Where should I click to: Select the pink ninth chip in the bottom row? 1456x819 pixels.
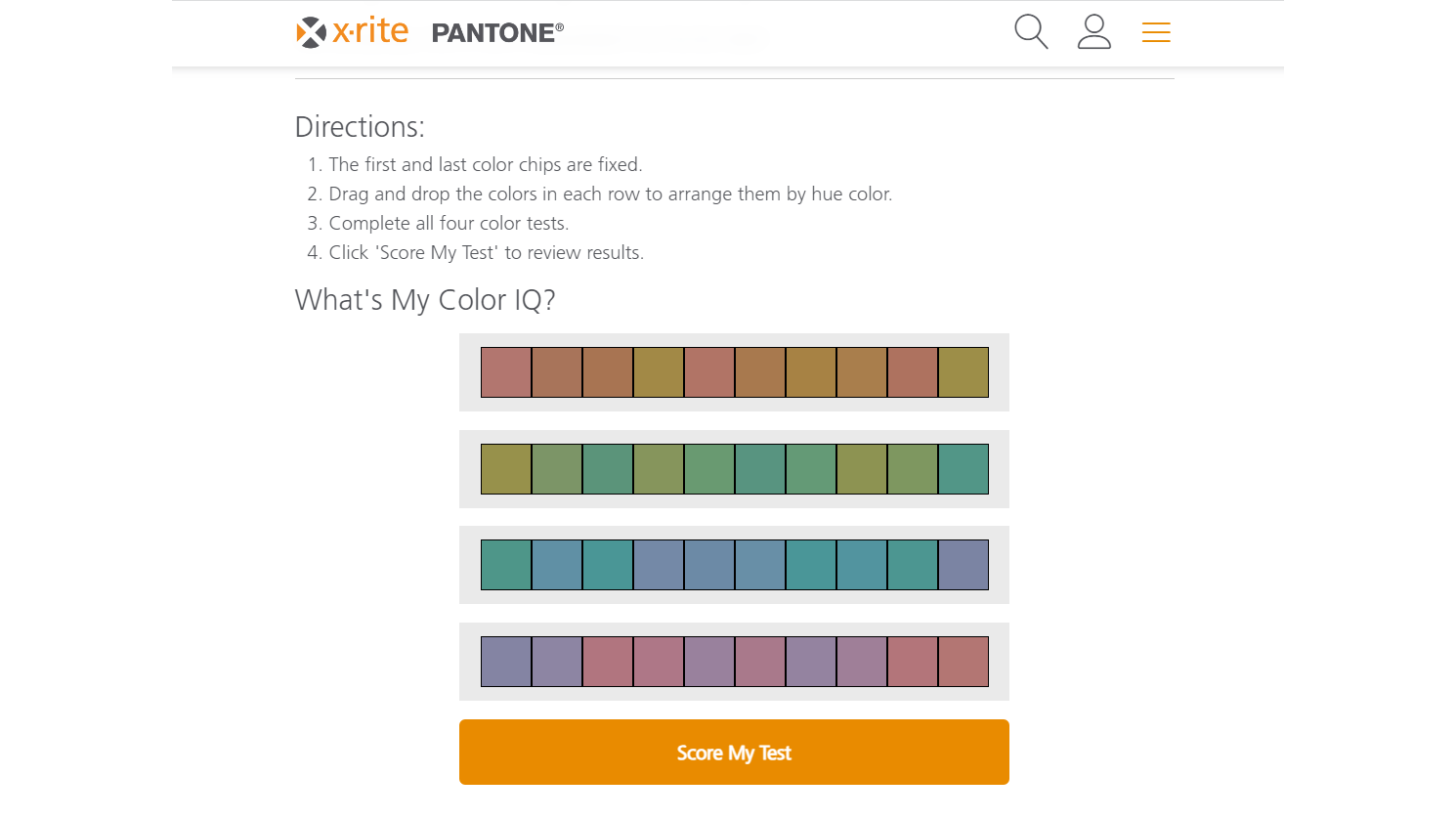(x=913, y=662)
